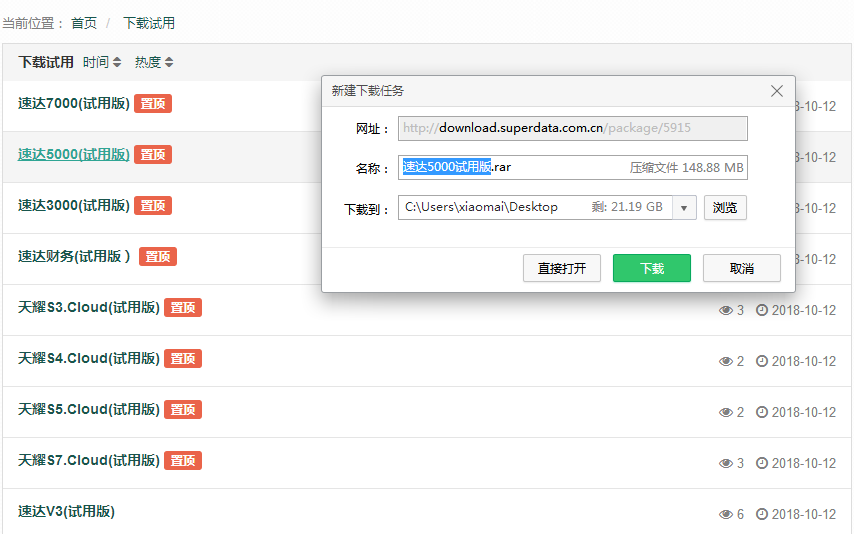Click the green 下载 button
The height and width of the screenshot is (534, 854).
(652, 268)
